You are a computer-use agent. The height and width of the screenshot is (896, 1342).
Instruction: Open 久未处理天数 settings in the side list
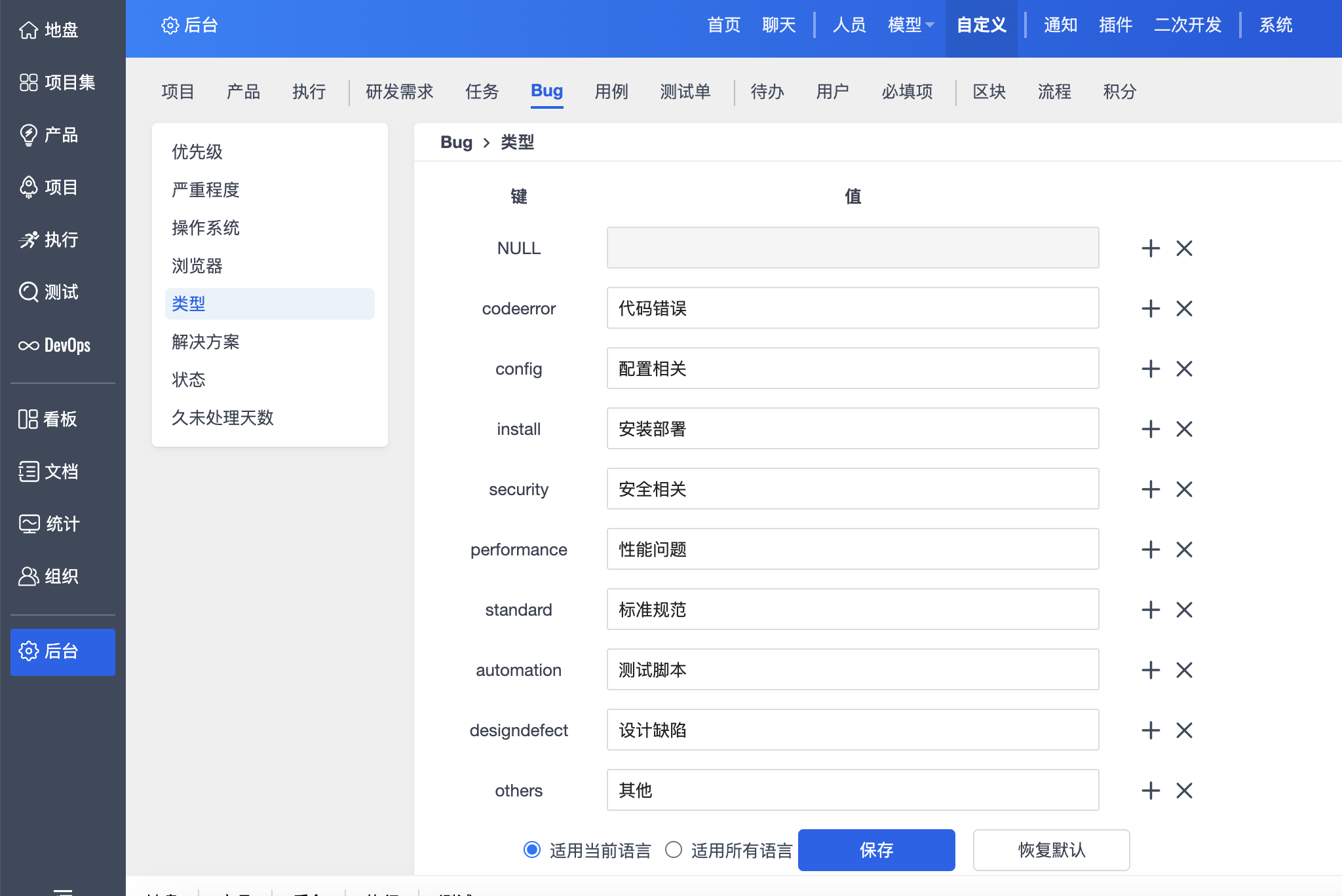[270, 418]
